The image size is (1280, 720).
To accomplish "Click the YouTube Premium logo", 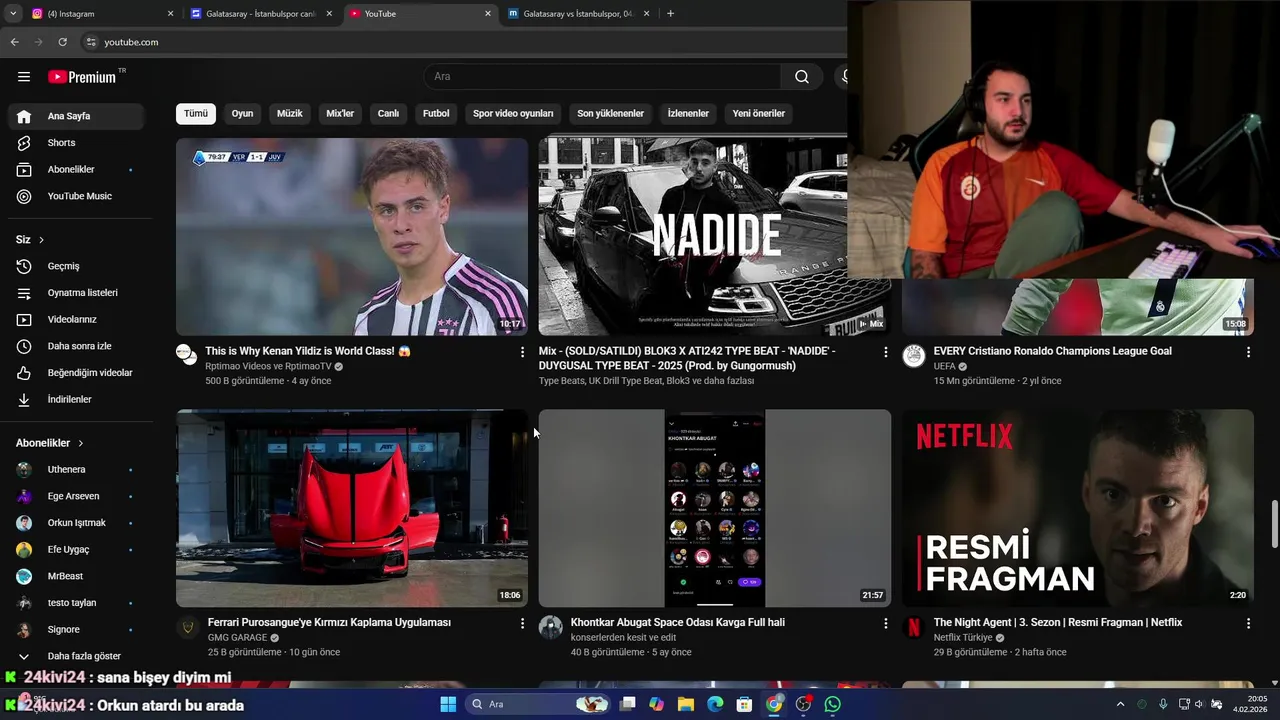I will pyautogui.click(x=82, y=77).
